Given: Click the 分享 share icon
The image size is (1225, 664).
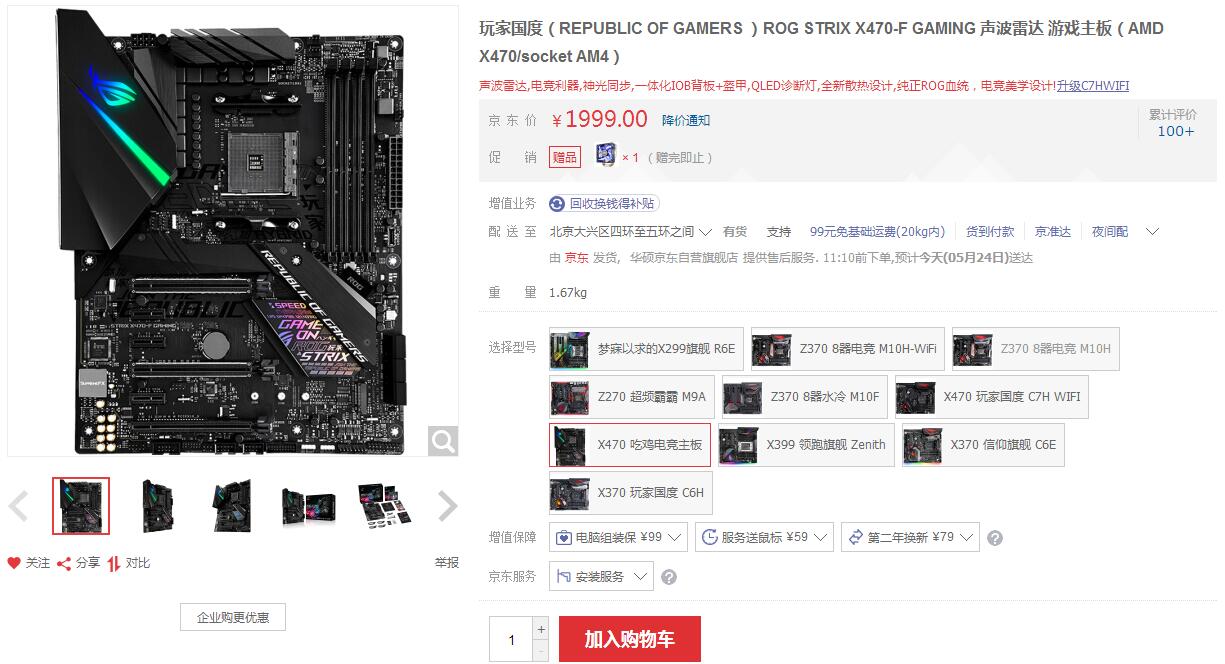Looking at the screenshot, I should (64, 563).
